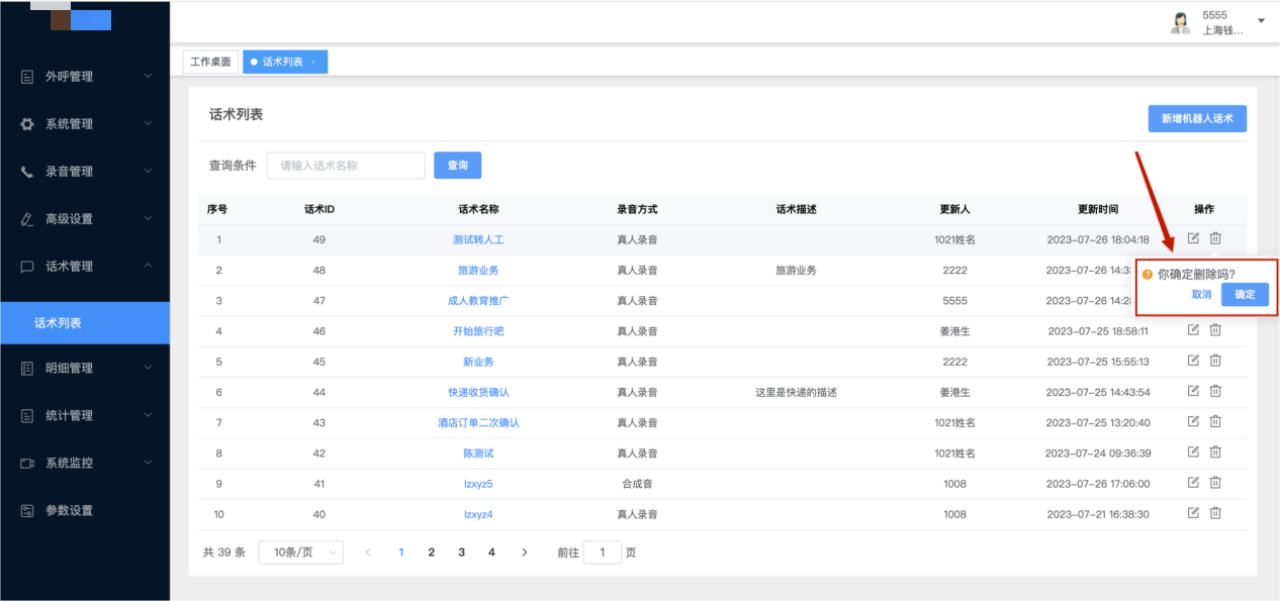The height and width of the screenshot is (601, 1280).
Task: Click the 前往 page jump input
Action: (603, 552)
